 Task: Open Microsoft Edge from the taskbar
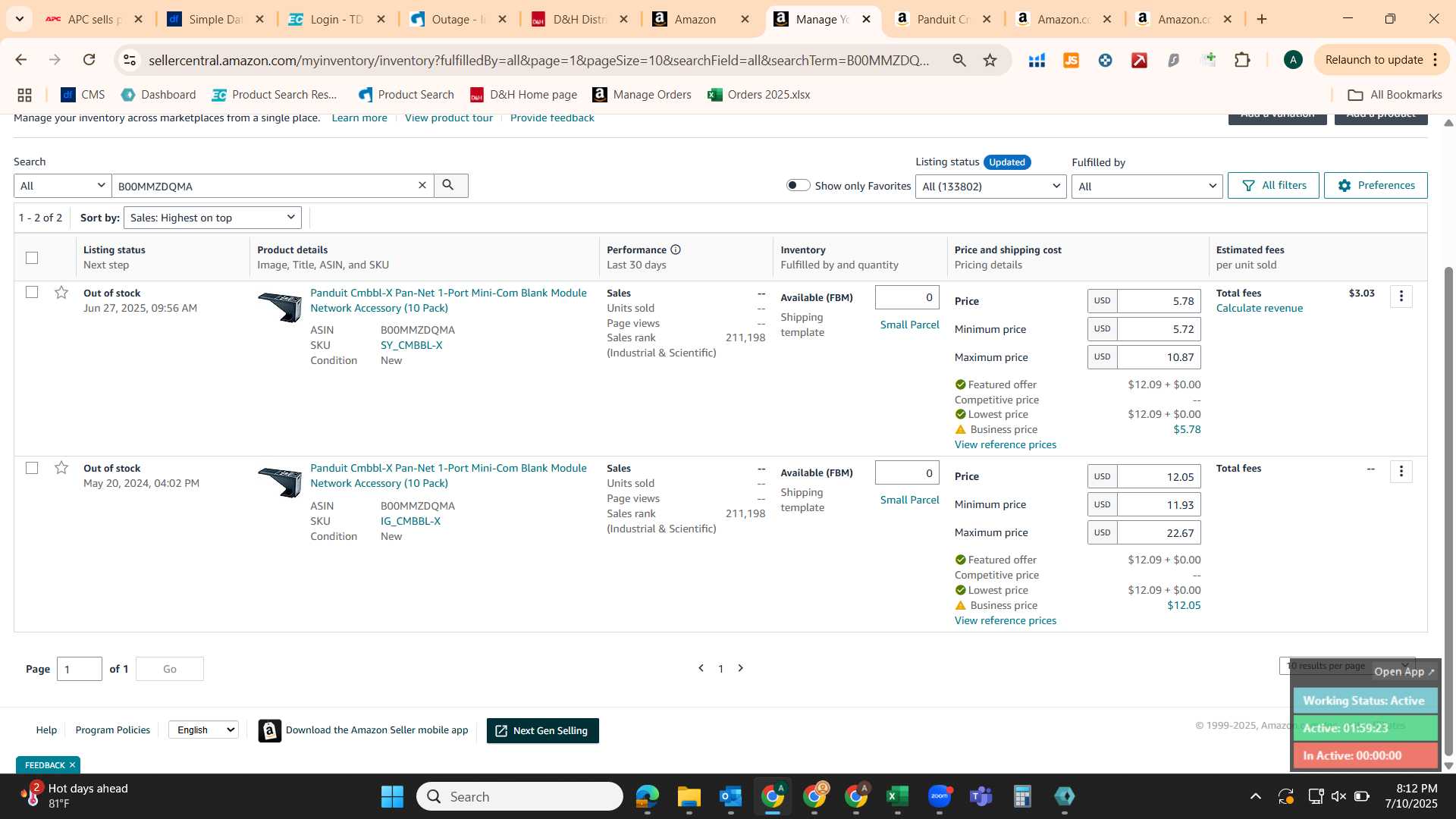(x=648, y=796)
